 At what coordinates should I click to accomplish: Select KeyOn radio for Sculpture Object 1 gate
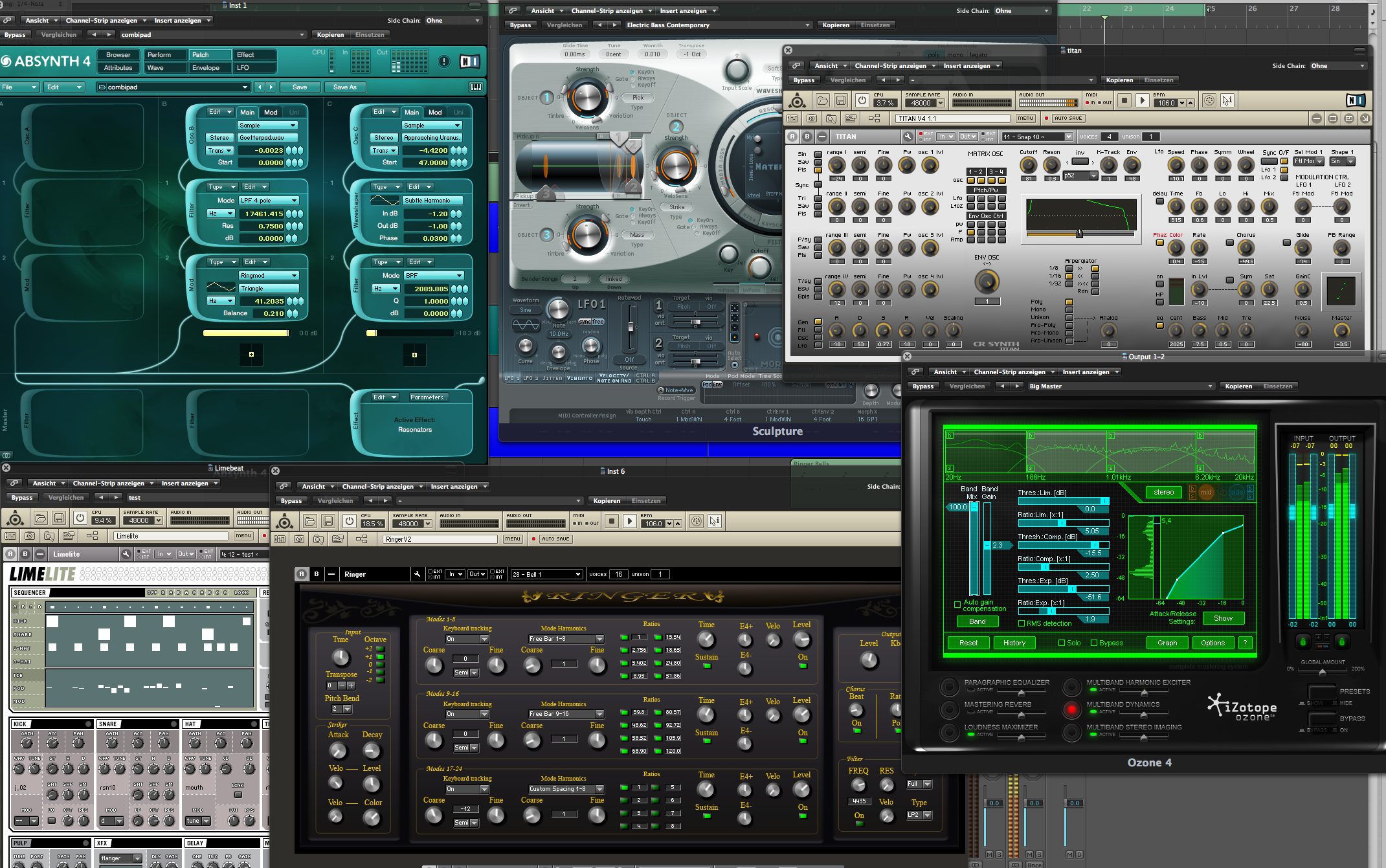click(632, 72)
